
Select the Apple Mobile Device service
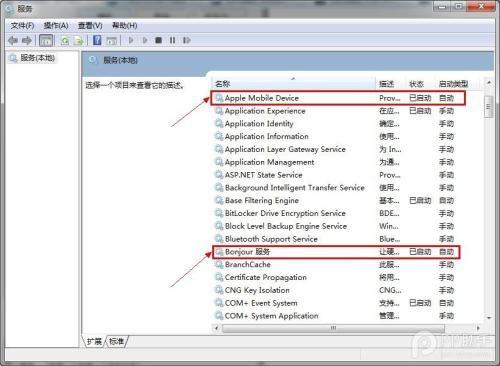[337, 98]
